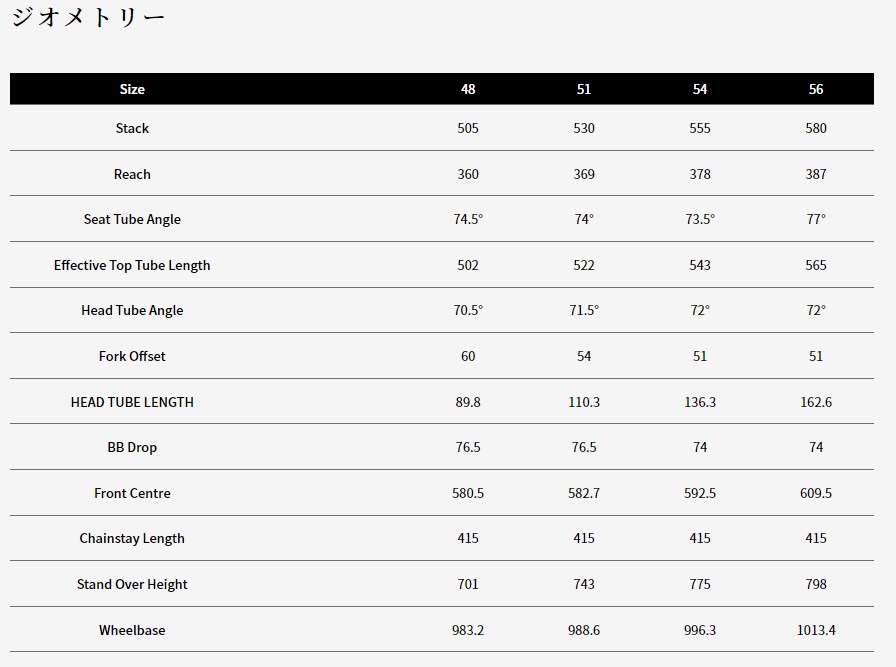Click the Front Centre label
This screenshot has height=667, width=896.
point(132,493)
